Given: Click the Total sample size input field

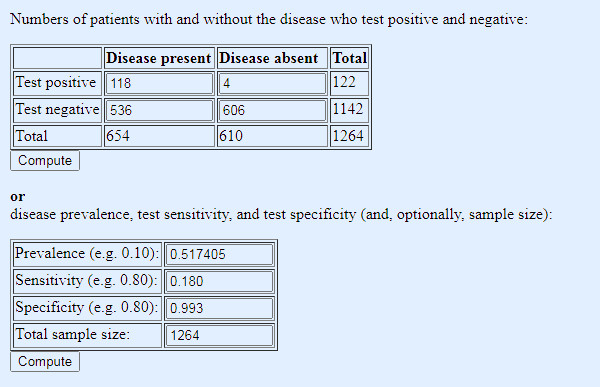Looking at the screenshot, I should 219,335.
